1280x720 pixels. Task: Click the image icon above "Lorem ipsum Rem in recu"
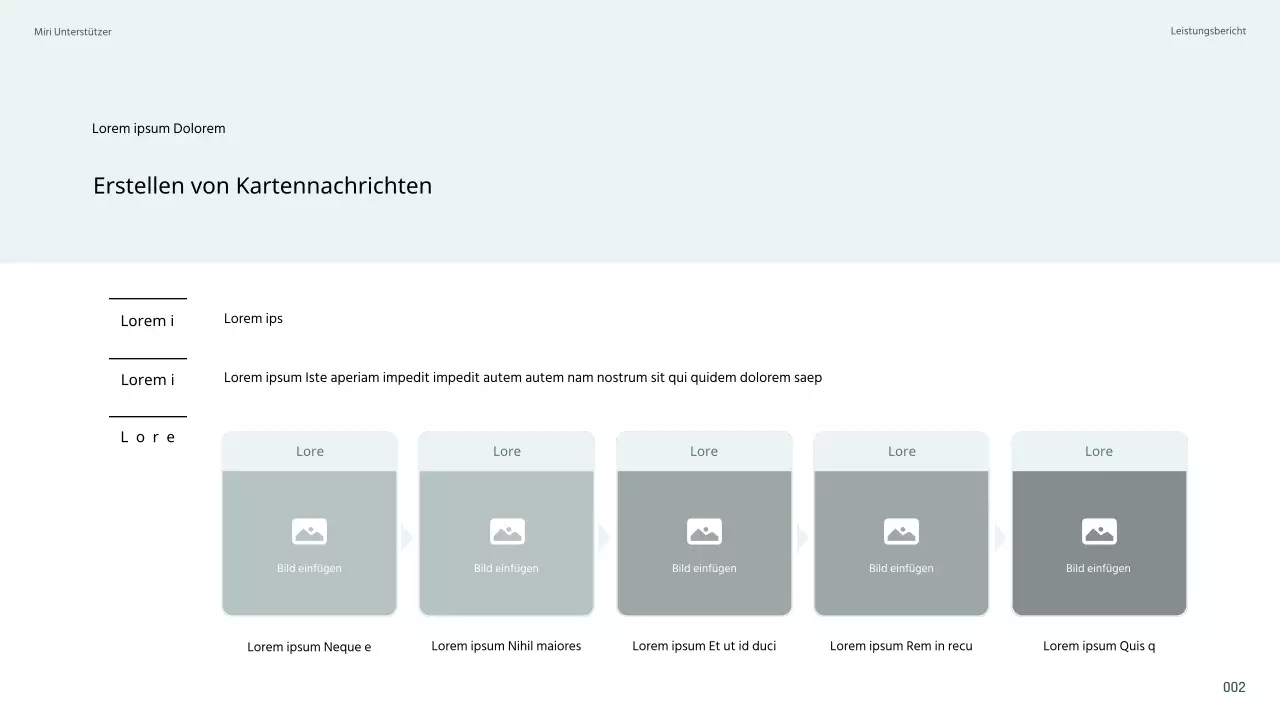[x=901, y=531]
